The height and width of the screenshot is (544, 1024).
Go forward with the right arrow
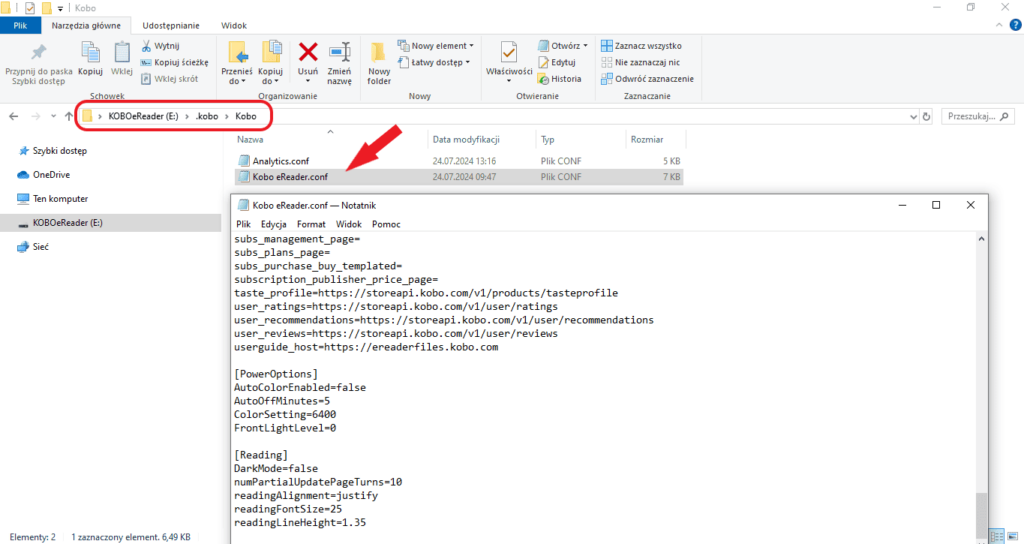click(35, 116)
